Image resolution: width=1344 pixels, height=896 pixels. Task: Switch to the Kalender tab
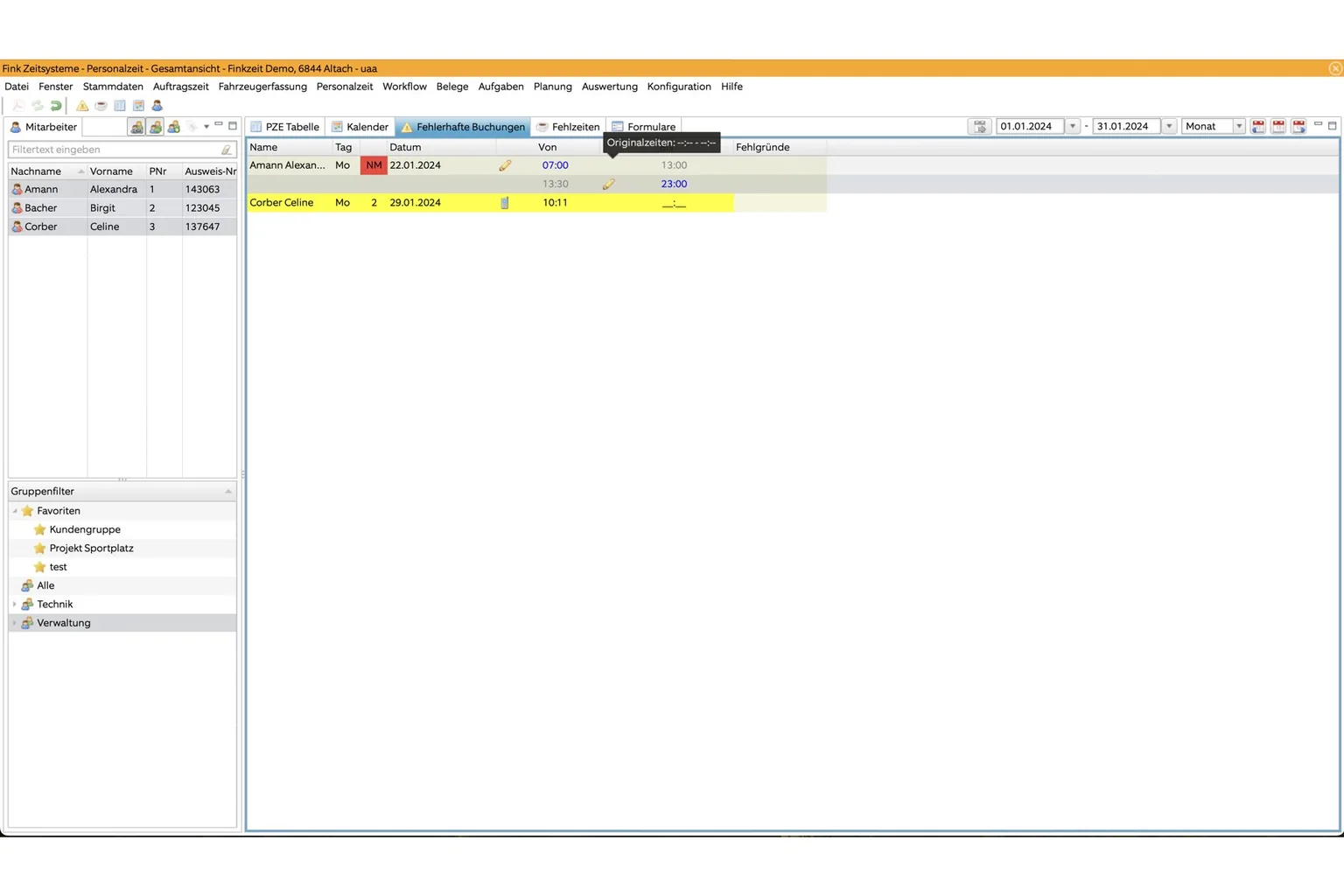pyautogui.click(x=360, y=127)
